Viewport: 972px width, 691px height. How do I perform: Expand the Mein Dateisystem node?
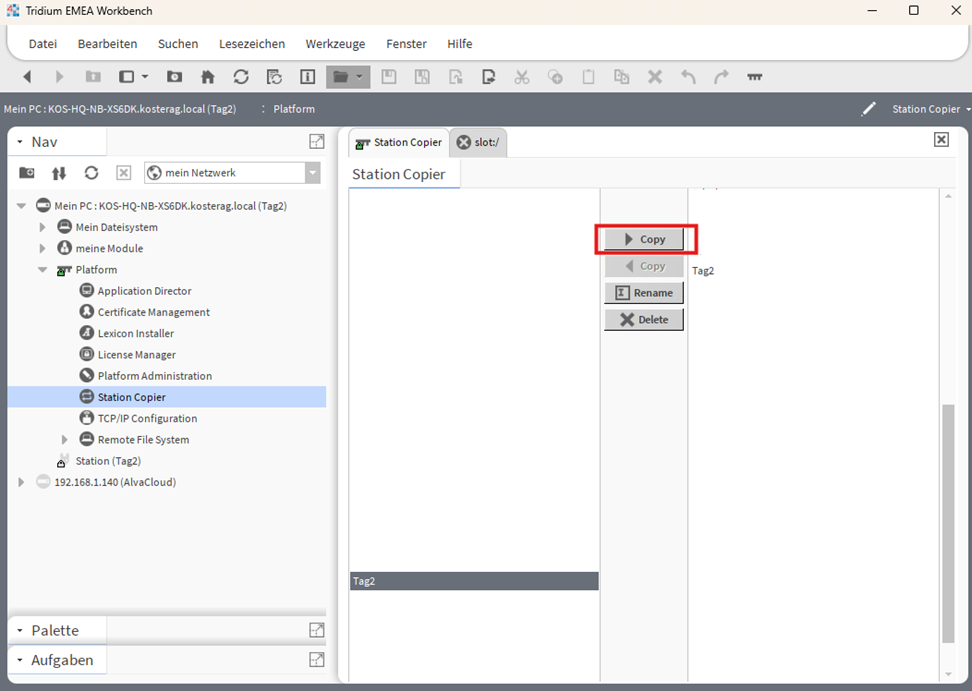[x=42, y=227]
